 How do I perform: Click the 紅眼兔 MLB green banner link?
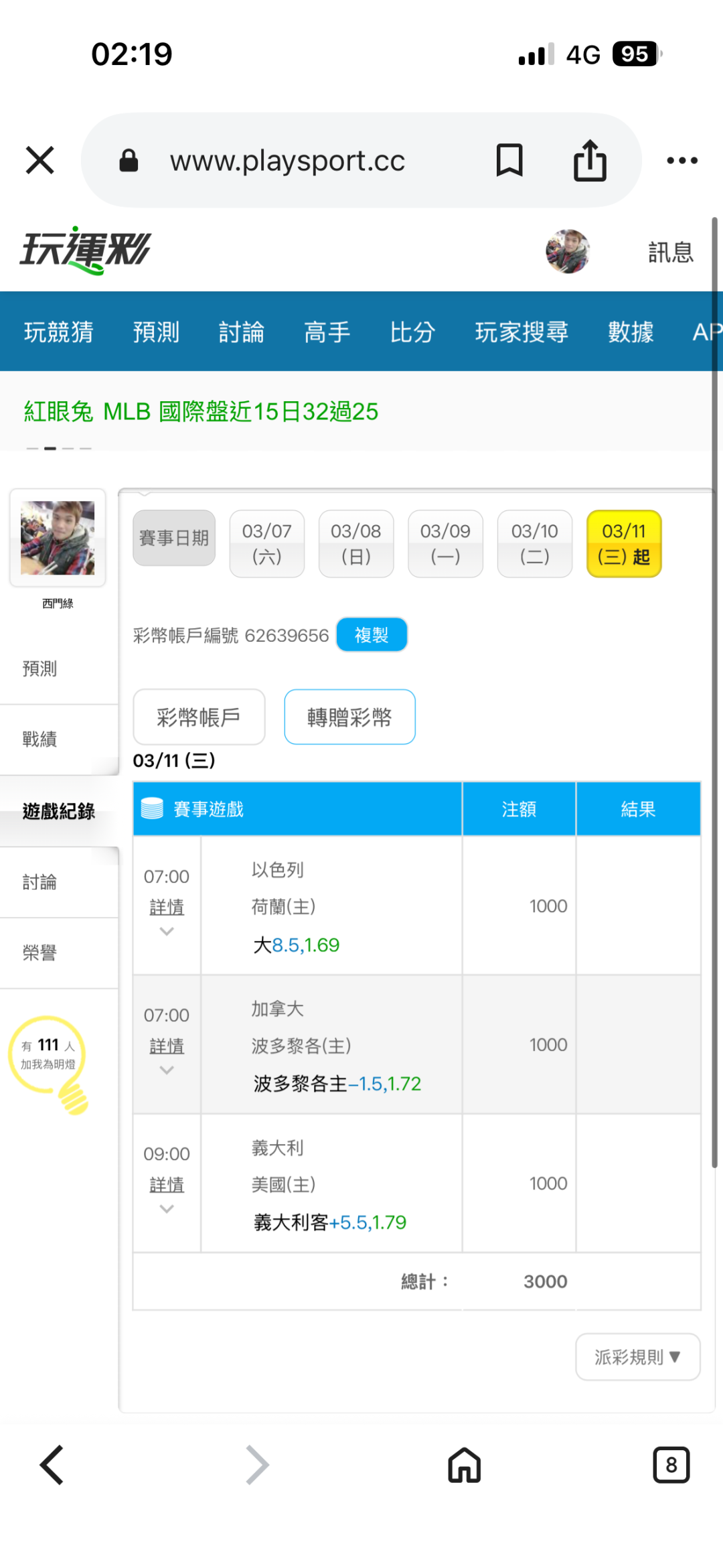coord(201,411)
